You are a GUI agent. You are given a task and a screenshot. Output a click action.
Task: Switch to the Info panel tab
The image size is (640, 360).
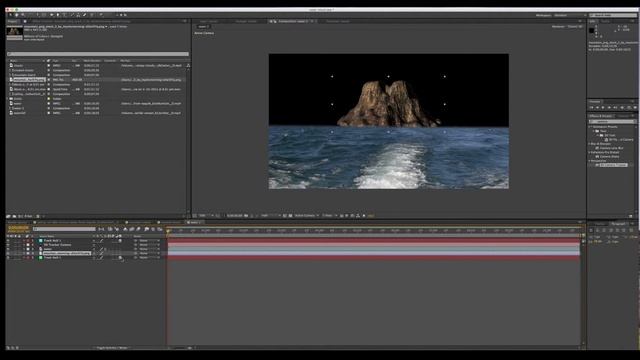point(592,21)
